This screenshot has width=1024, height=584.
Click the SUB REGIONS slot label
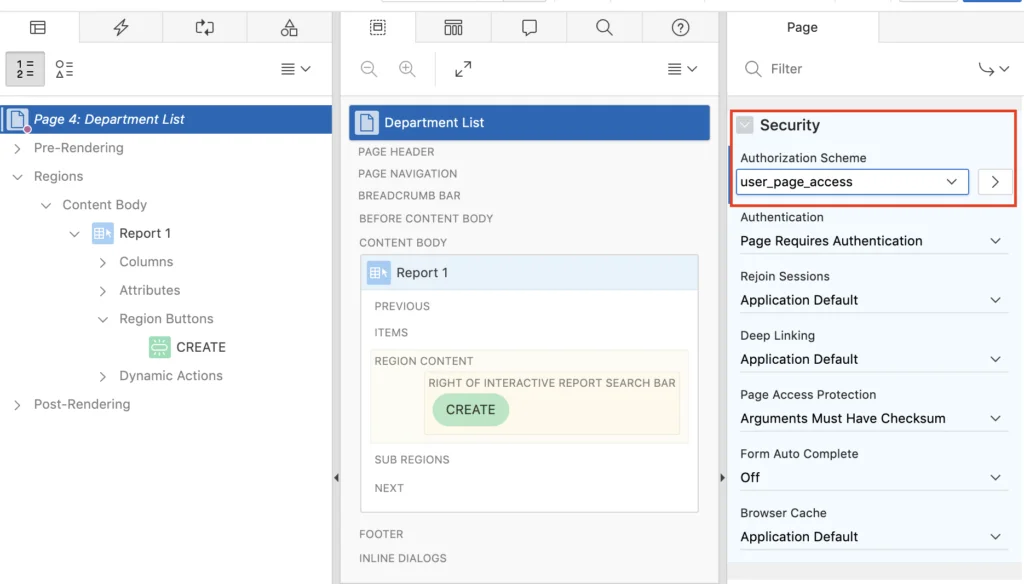click(x=411, y=460)
